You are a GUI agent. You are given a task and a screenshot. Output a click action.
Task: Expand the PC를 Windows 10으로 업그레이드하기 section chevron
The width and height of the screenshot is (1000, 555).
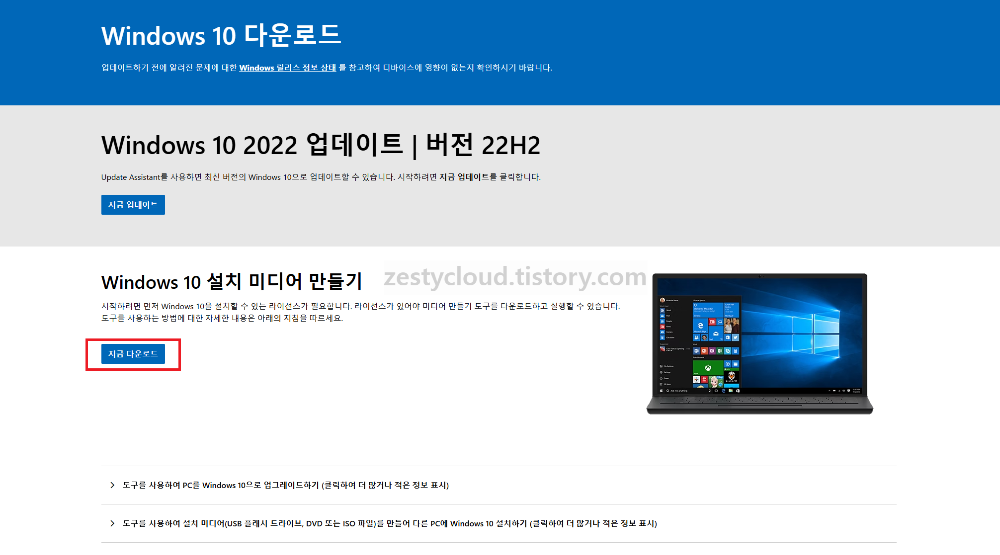[112, 485]
